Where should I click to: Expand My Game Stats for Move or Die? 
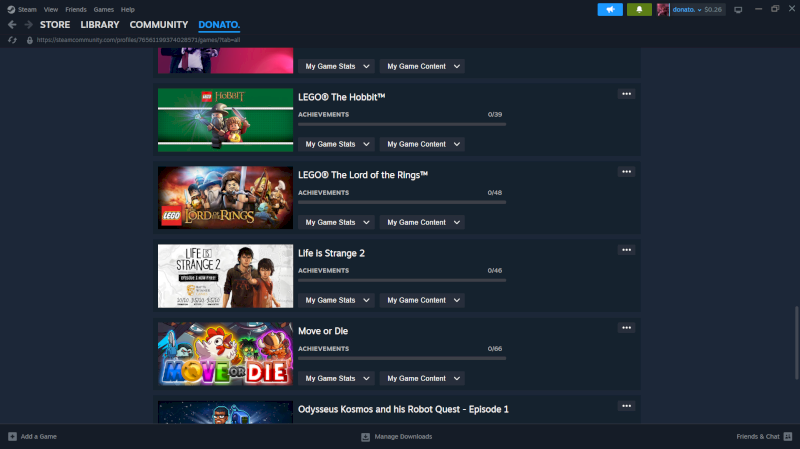tap(337, 379)
